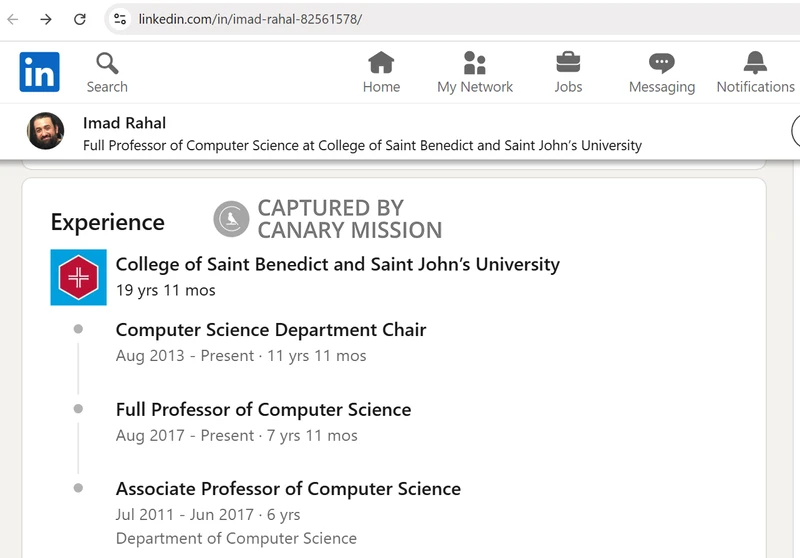800x558 pixels.
Task: Click the '19 yrs 11 mos' duration text
Action: (165, 290)
